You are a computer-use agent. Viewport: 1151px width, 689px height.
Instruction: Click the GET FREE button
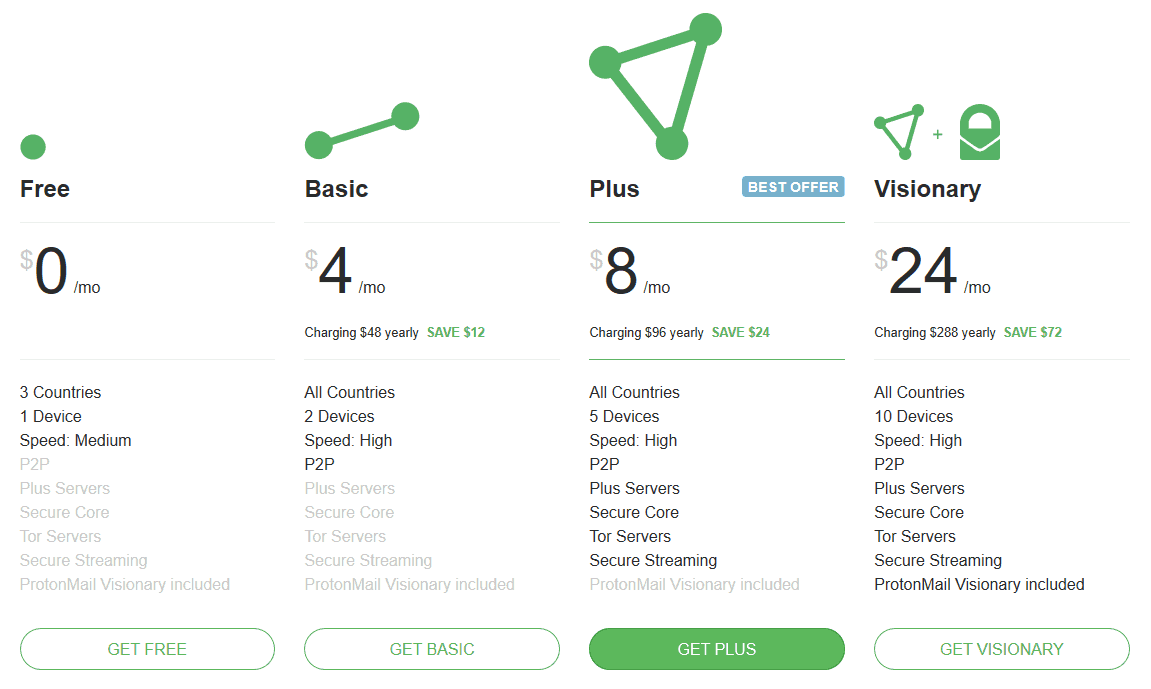tap(148, 649)
